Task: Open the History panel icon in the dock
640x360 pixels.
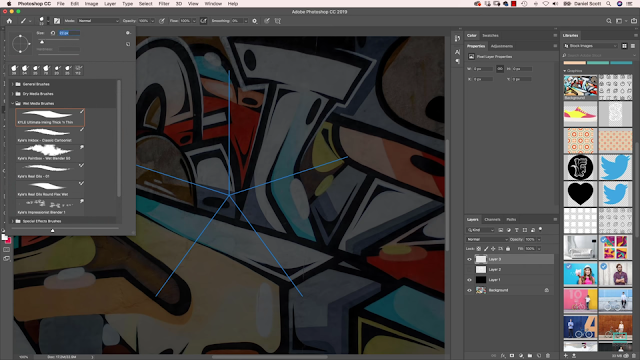Action: [458, 38]
